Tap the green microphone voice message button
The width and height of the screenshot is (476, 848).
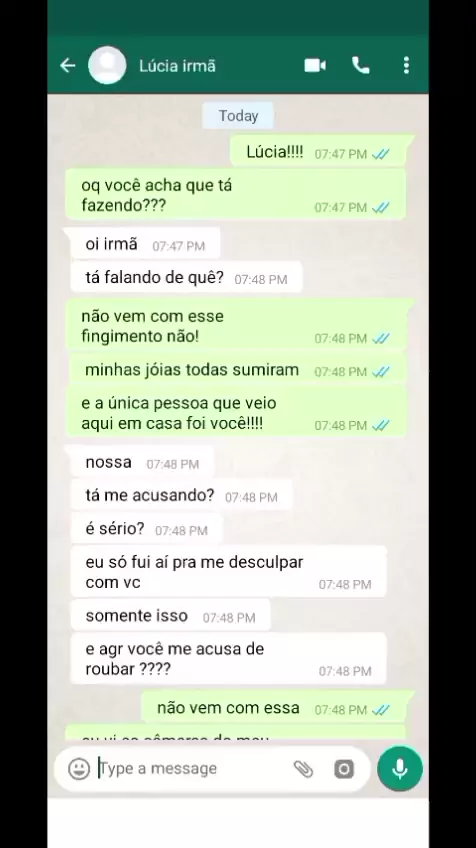pyautogui.click(x=400, y=768)
